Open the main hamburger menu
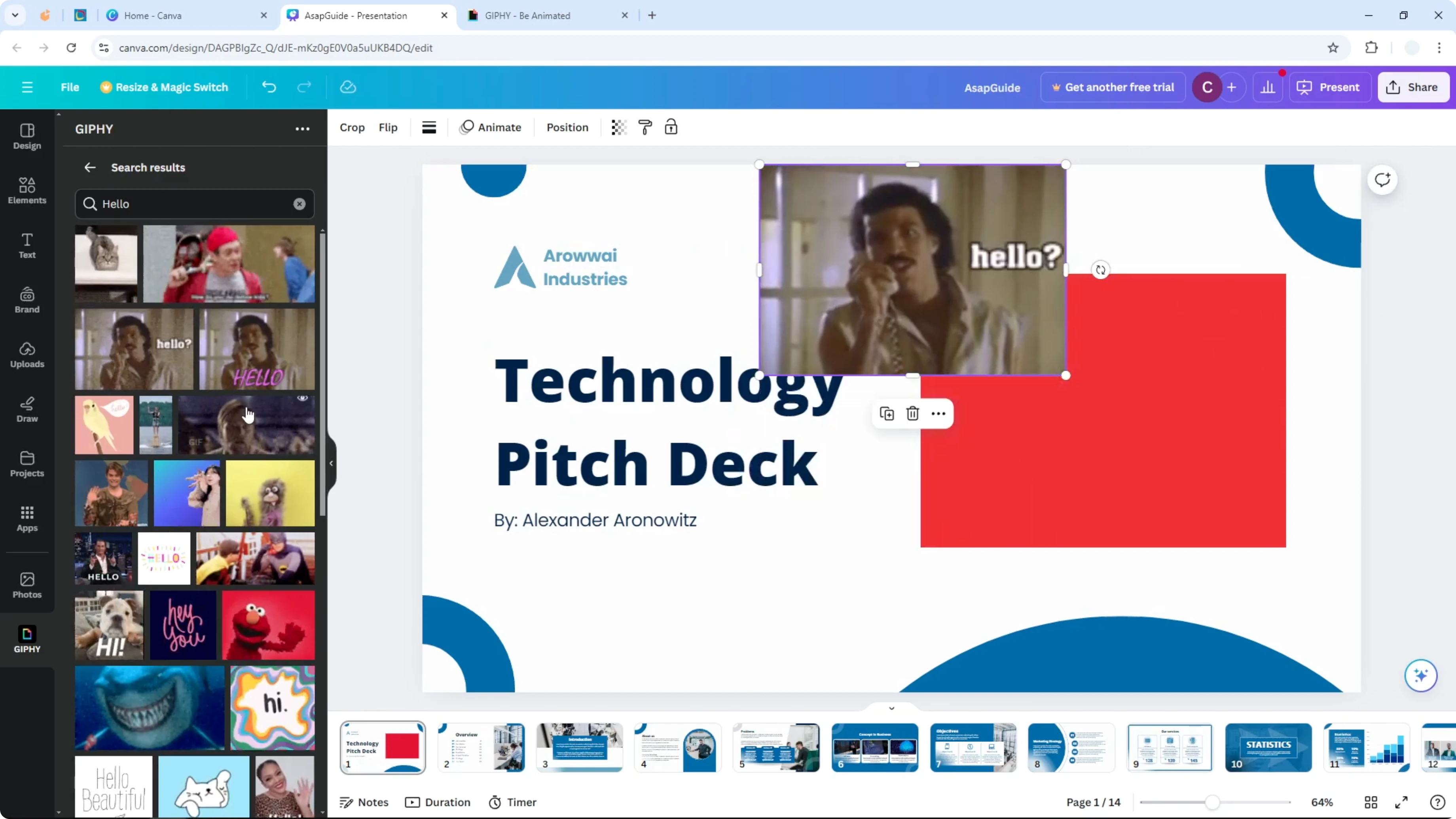This screenshot has height=819, width=1456. coord(27,87)
